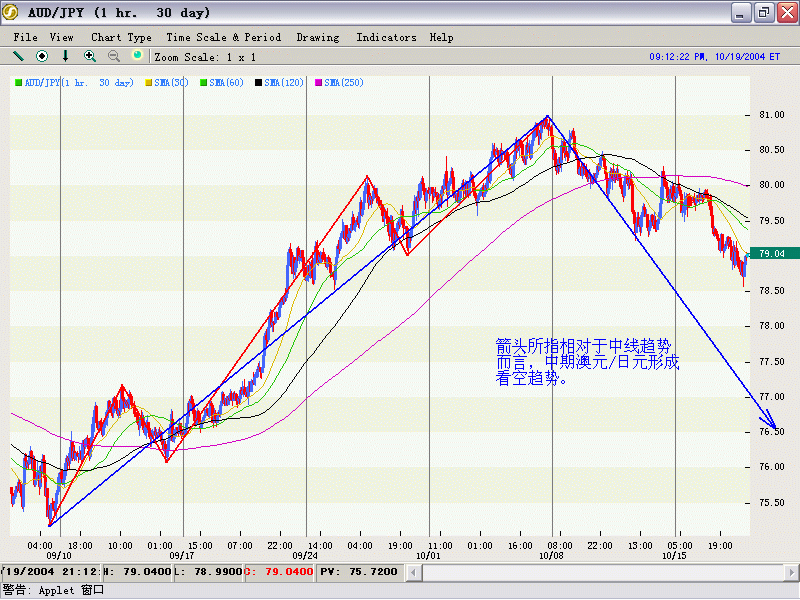The image size is (800, 600).
Task: Toggle the SMA(250) legend entry
Action: point(340,82)
